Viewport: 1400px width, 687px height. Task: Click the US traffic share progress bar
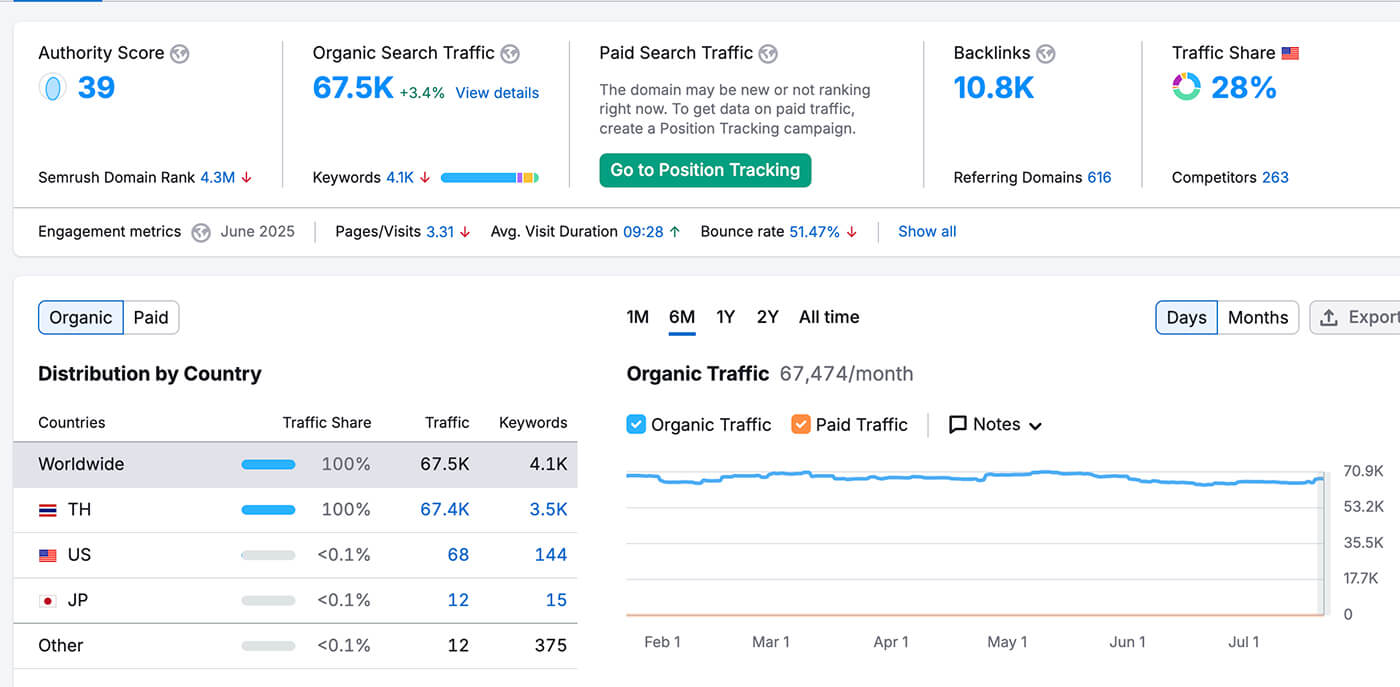tap(268, 555)
